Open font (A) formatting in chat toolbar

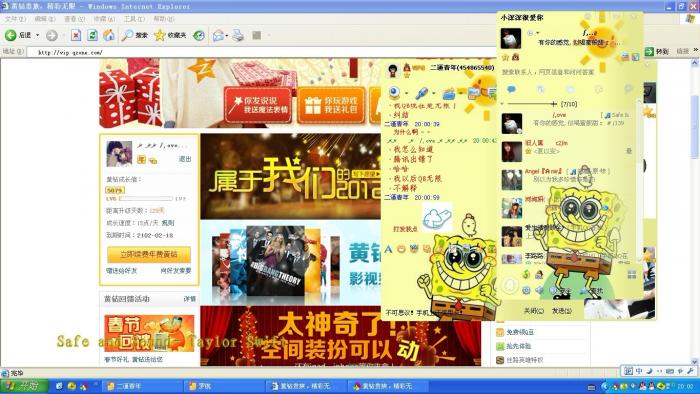[388, 249]
